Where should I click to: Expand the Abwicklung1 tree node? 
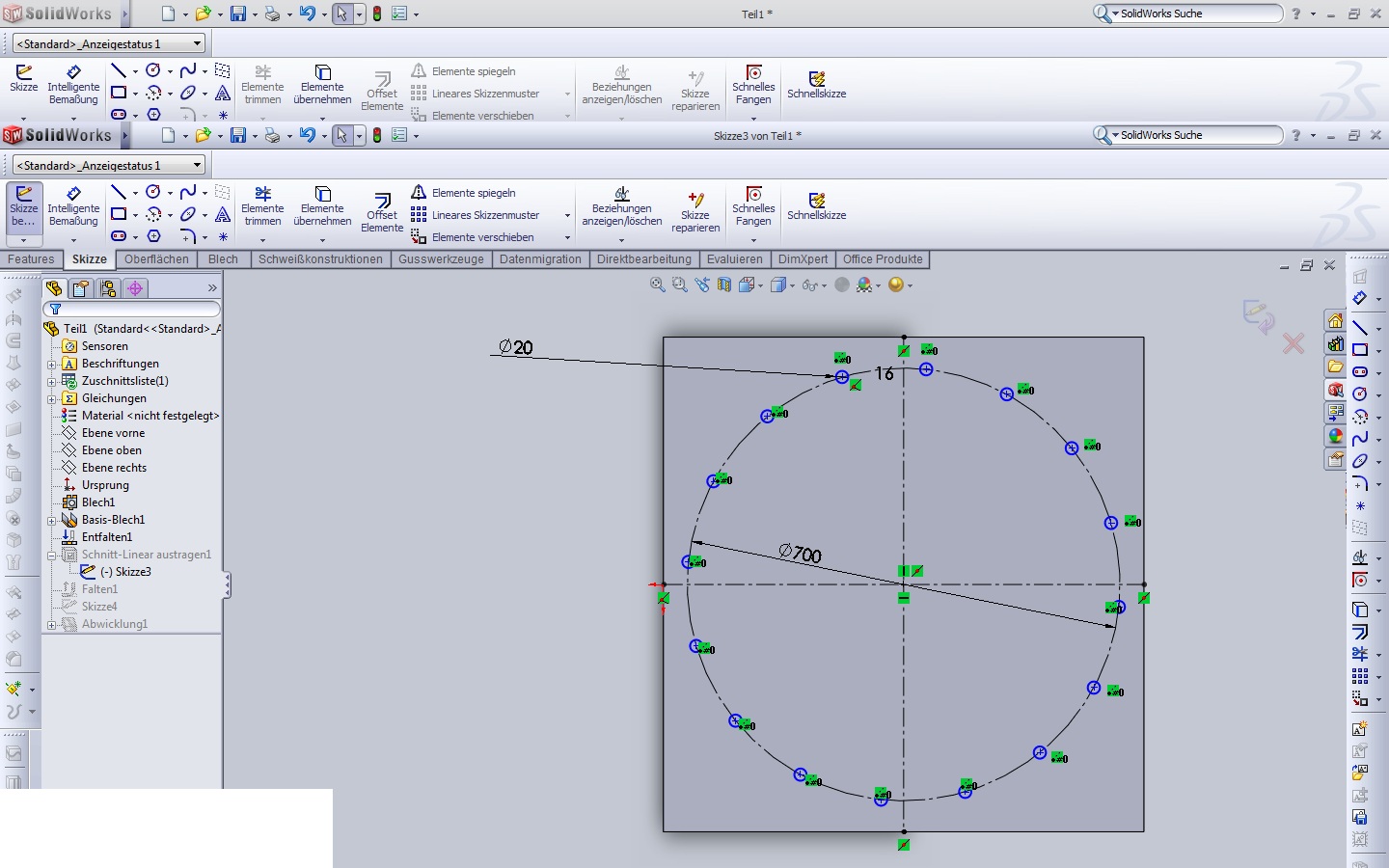(52, 625)
